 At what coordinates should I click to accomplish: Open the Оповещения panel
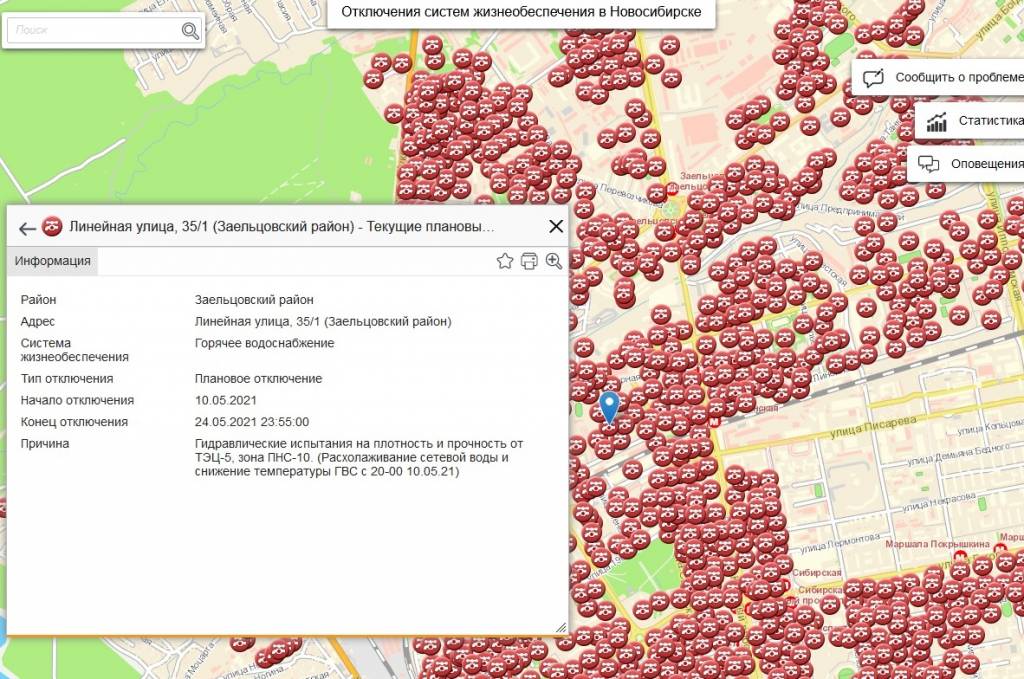coord(966,164)
